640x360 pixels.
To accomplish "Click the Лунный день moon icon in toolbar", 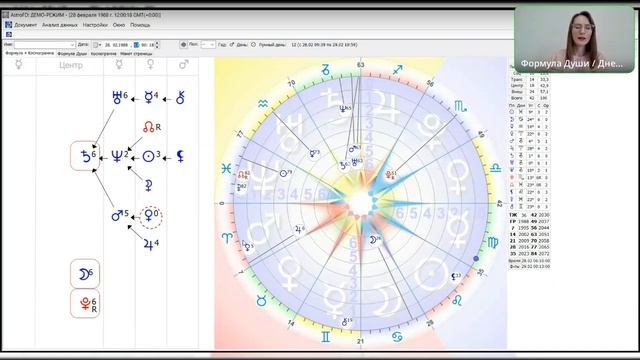I will (253, 44).
